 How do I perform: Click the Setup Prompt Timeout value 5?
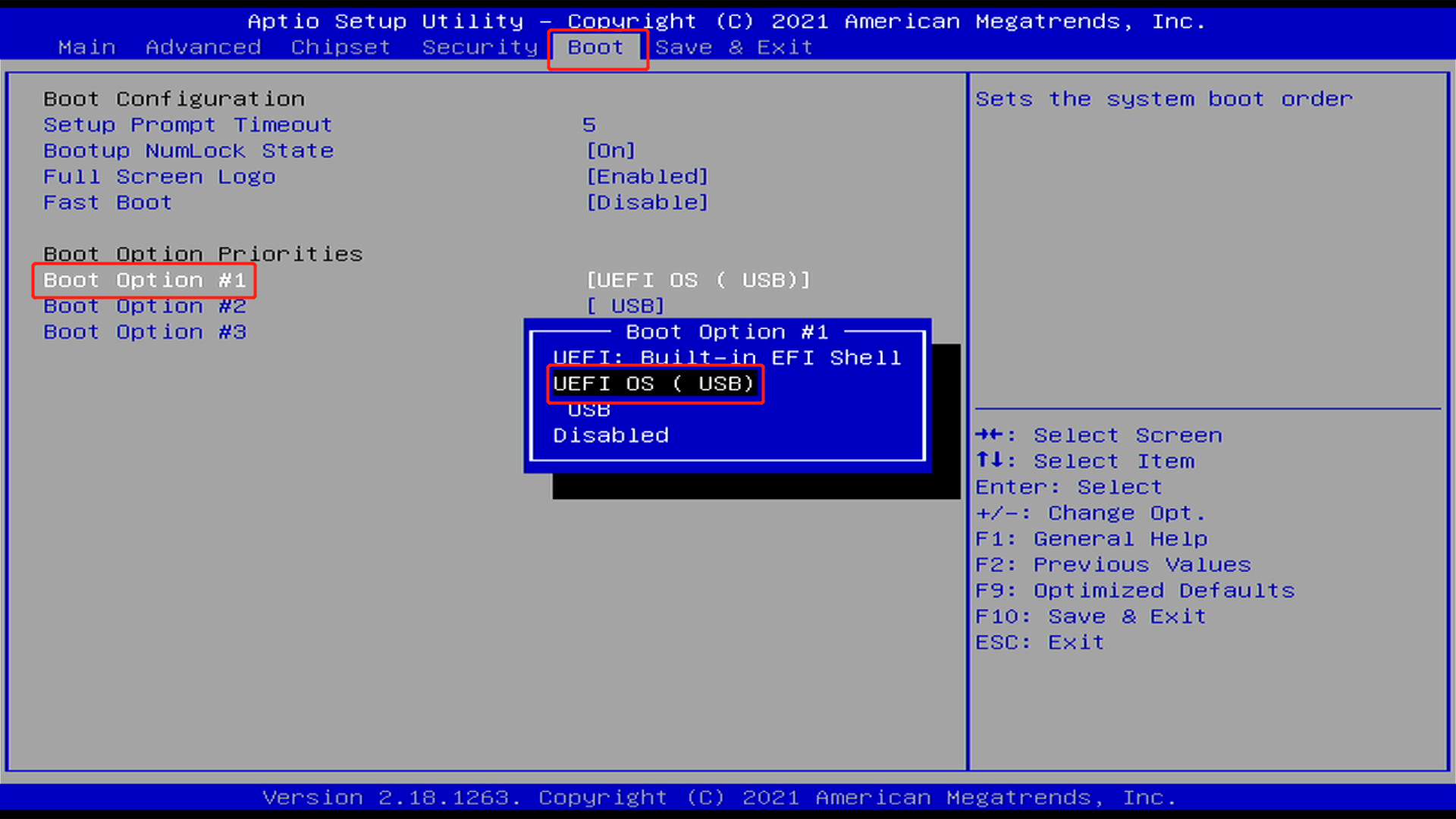[x=589, y=125]
